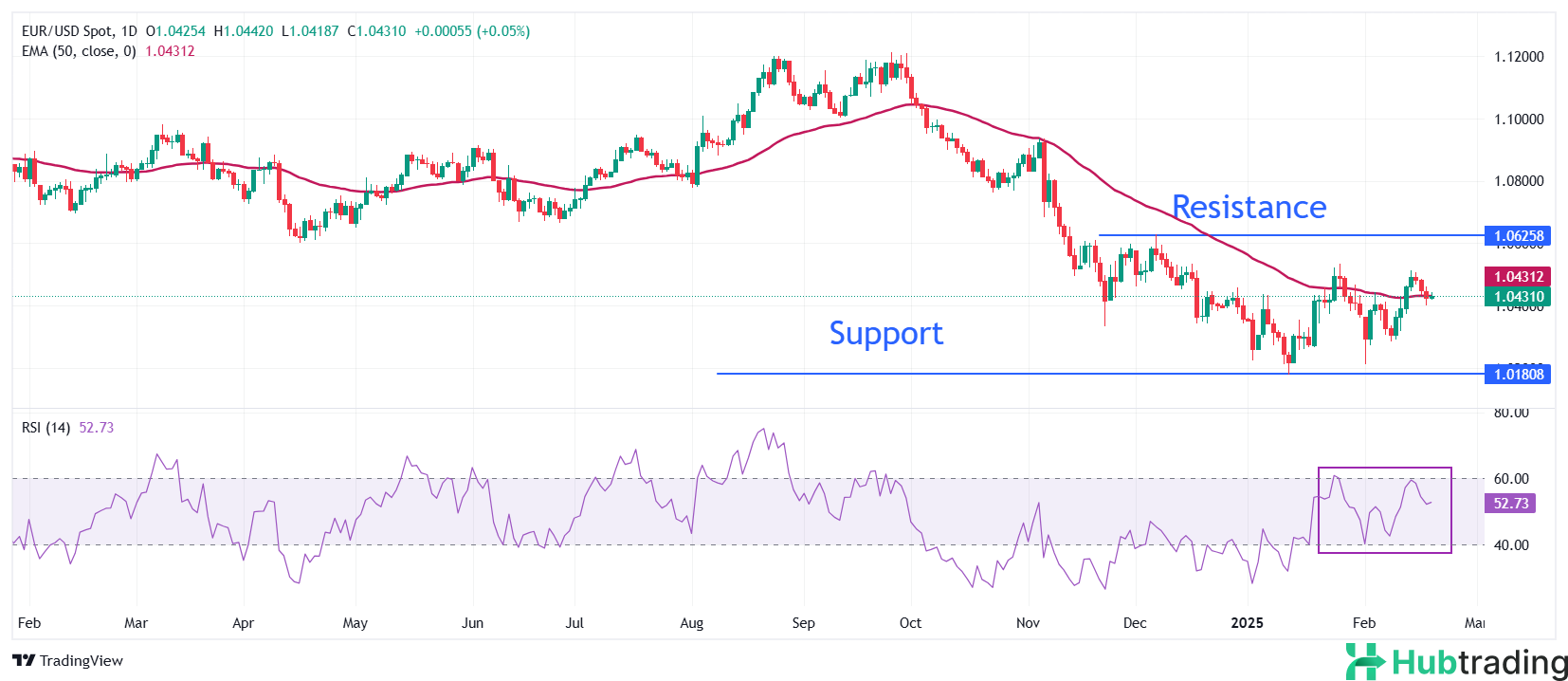Screen dimensions: 1568x681
Task: Click the green Hubtrading logo icon
Action: (1365, 661)
